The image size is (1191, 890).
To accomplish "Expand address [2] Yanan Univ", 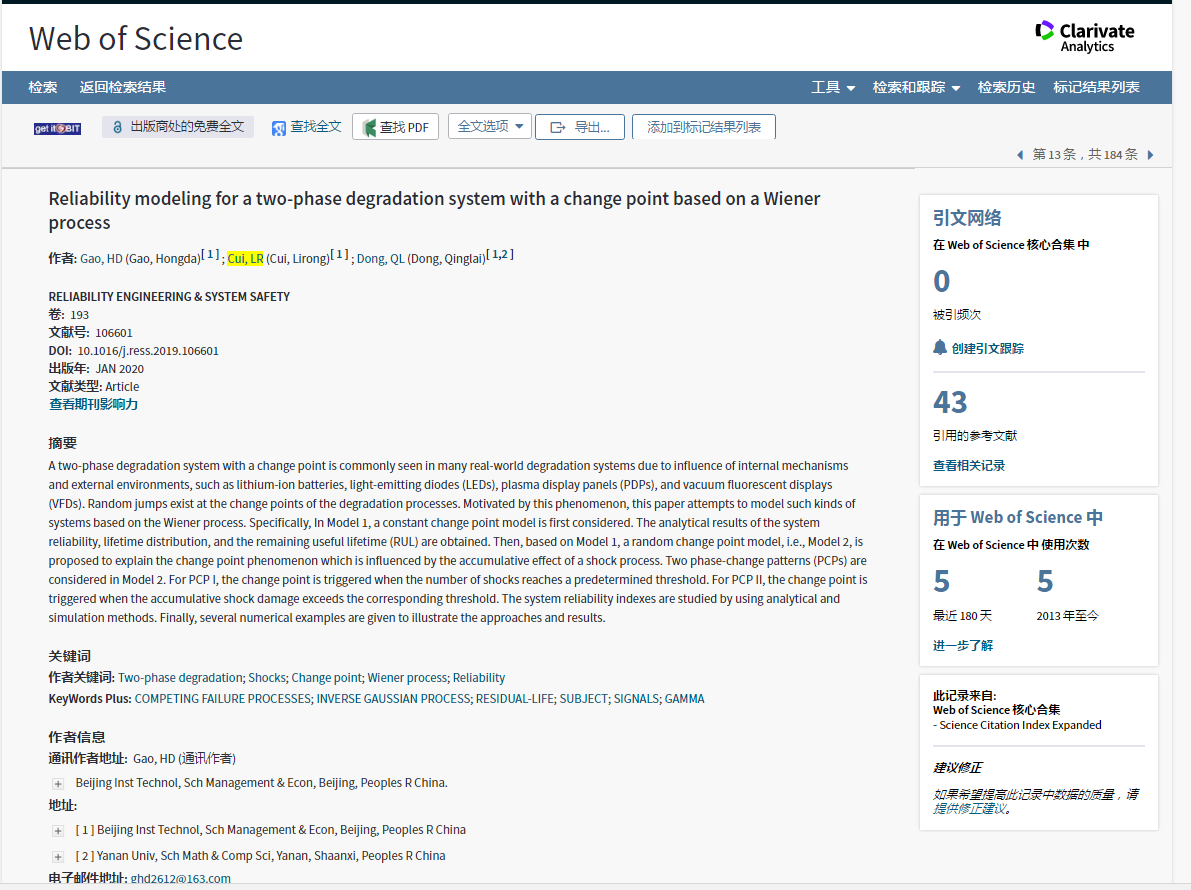I will coord(58,857).
